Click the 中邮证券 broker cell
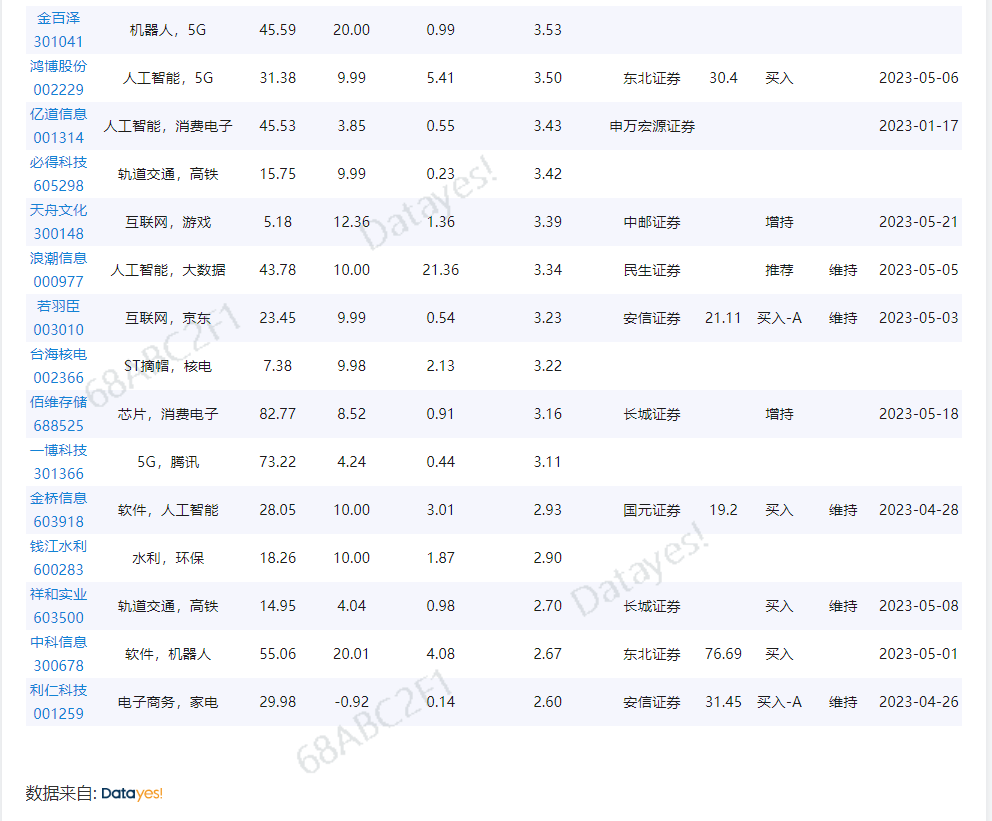The width and height of the screenshot is (992, 821). [x=652, y=223]
